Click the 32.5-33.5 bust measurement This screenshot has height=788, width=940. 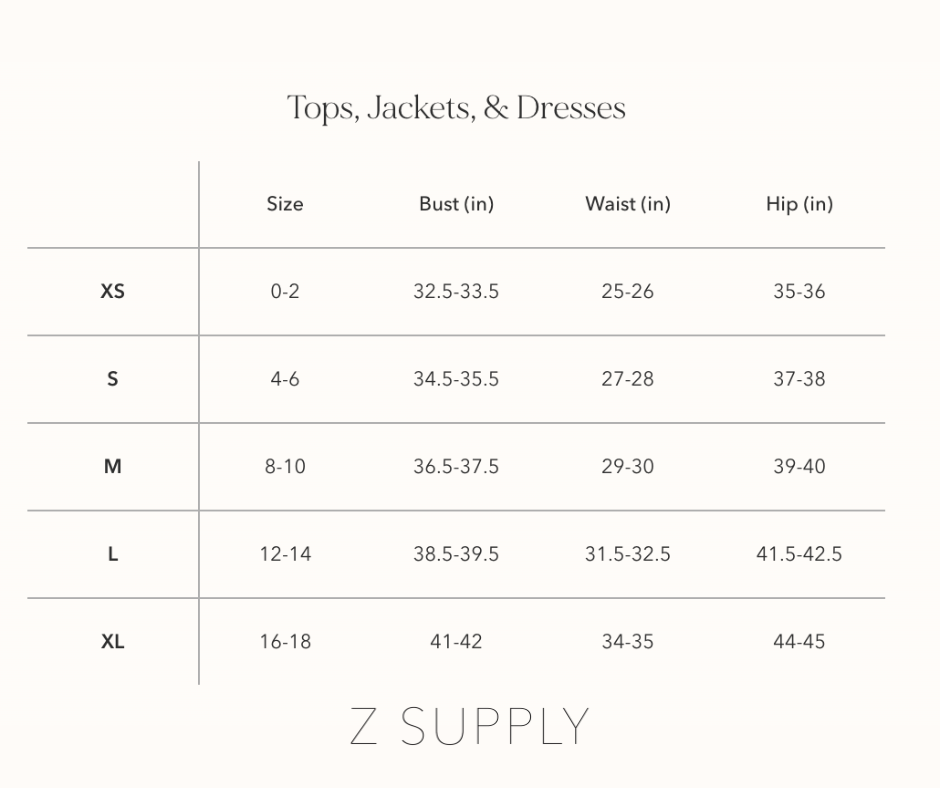pyautogui.click(x=456, y=292)
